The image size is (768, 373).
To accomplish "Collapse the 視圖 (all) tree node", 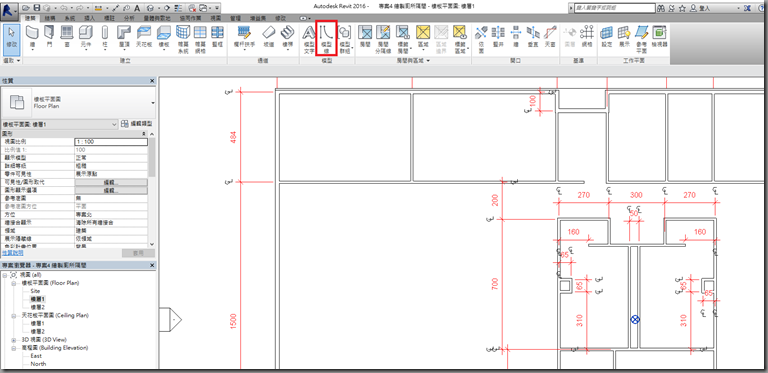I will pos(4,275).
